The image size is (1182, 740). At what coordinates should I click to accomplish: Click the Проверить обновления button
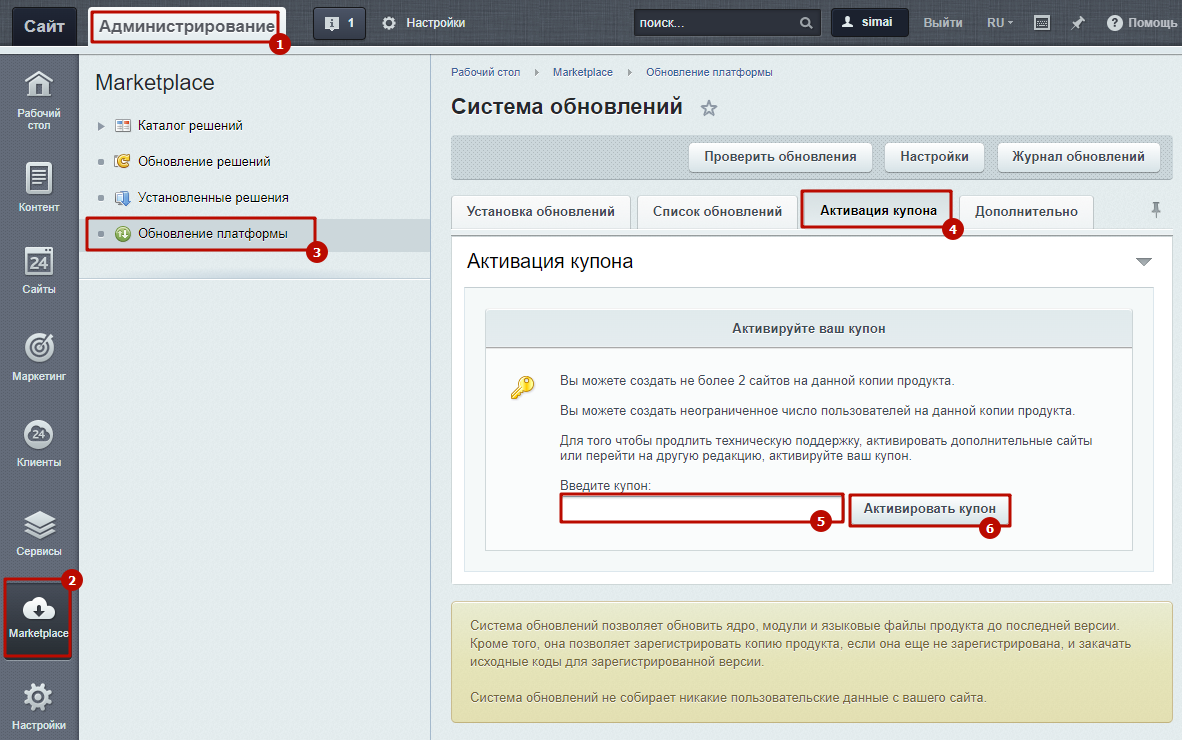(x=780, y=157)
